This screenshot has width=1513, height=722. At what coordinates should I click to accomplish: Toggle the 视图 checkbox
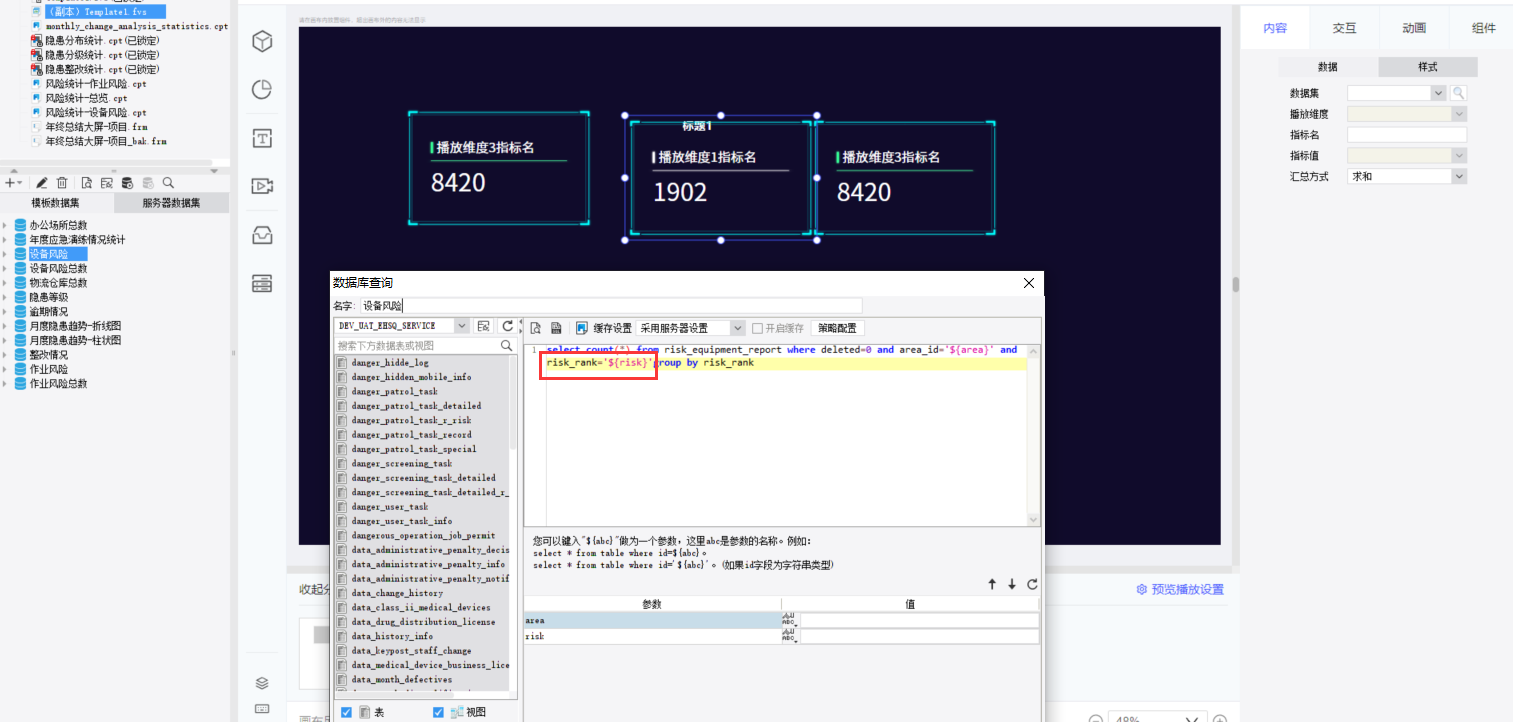(438, 712)
